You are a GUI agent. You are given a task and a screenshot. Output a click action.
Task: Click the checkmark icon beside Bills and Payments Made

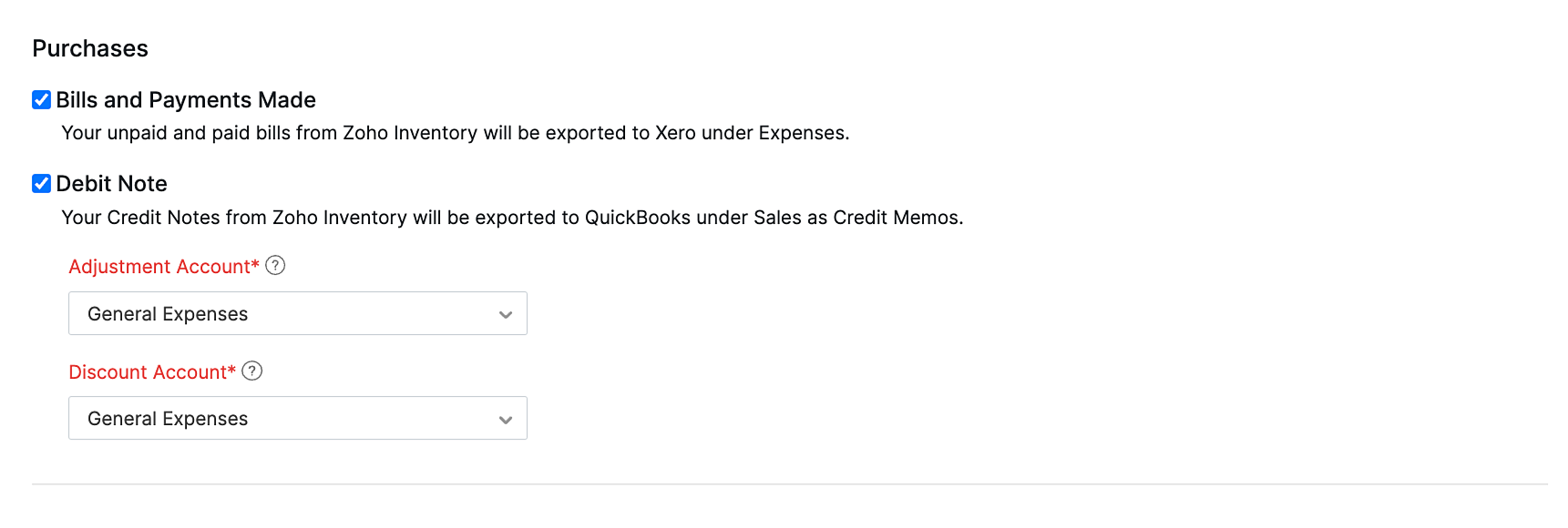click(x=41, y=99)
